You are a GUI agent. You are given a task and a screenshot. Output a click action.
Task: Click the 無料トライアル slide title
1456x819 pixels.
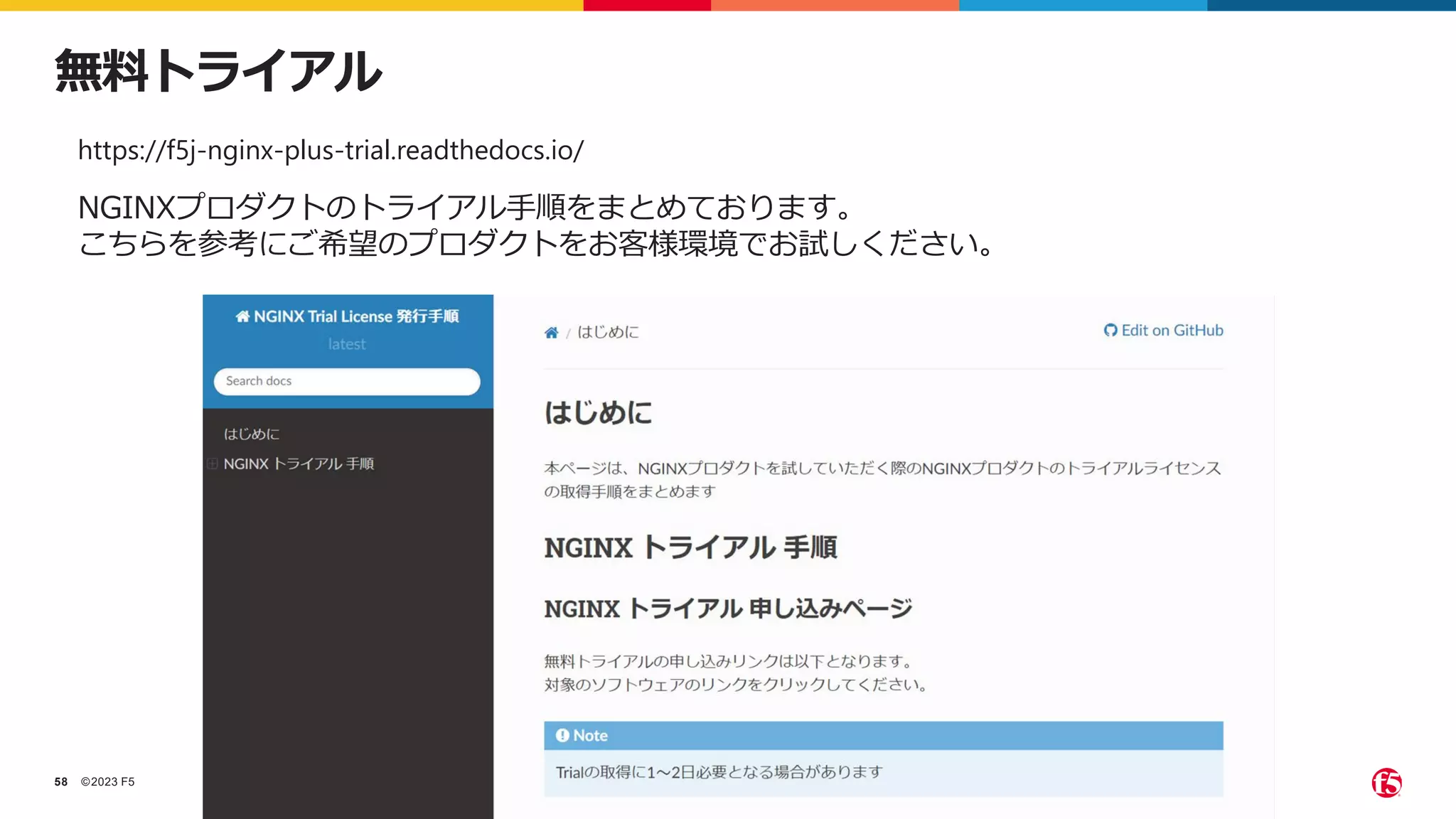tap(218, 70)
